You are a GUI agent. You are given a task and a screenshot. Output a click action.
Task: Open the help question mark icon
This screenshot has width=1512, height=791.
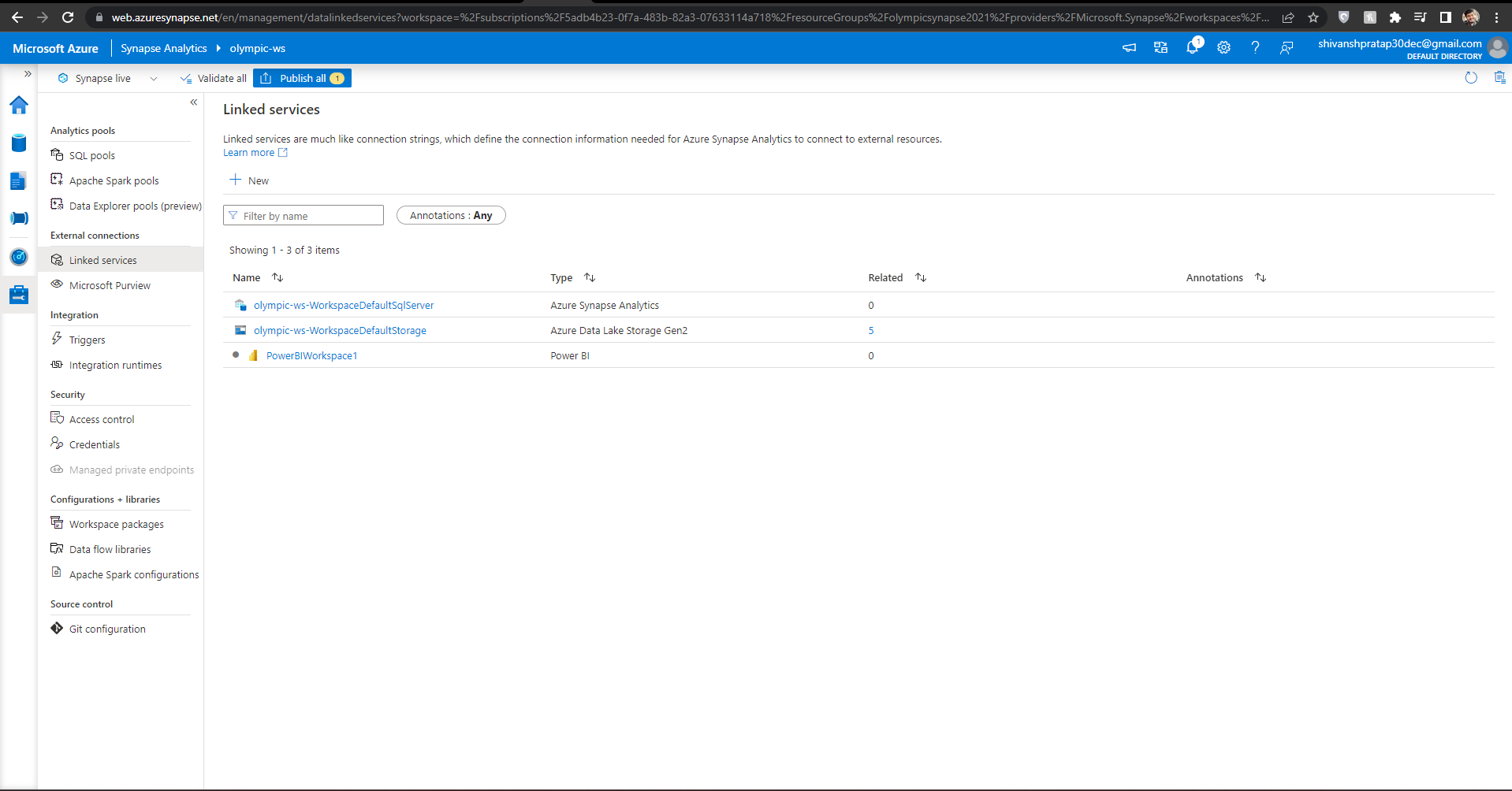click(x=1255, y=48)
